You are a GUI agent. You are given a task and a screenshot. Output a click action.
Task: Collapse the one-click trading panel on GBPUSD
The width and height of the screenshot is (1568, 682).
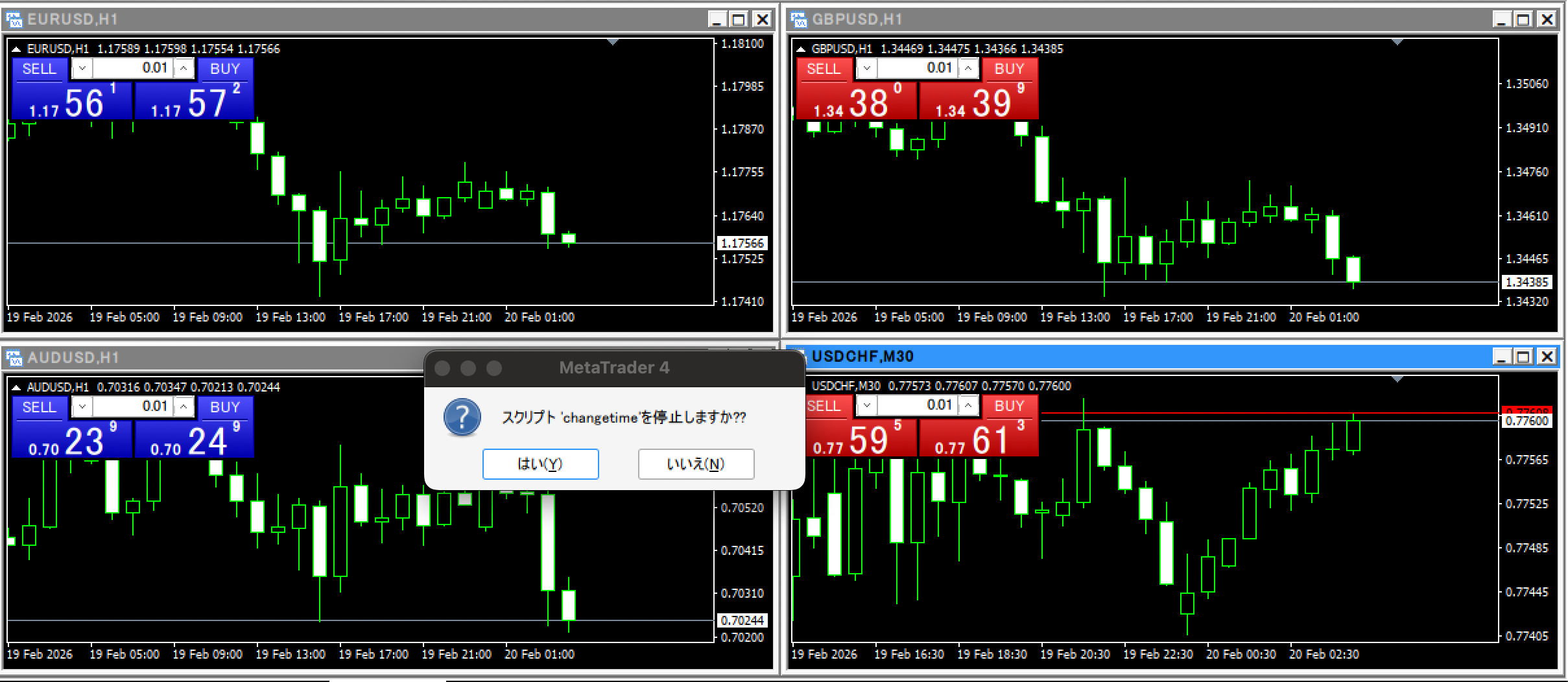click(x=801, y=49)
